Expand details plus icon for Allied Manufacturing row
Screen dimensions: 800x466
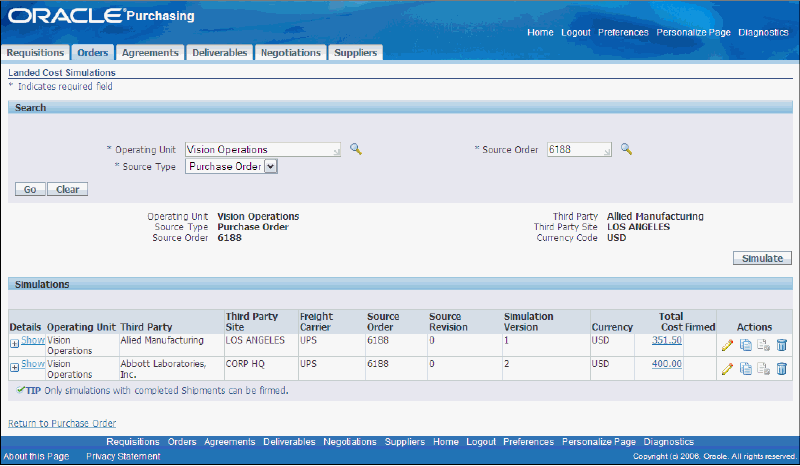point(15,344)
